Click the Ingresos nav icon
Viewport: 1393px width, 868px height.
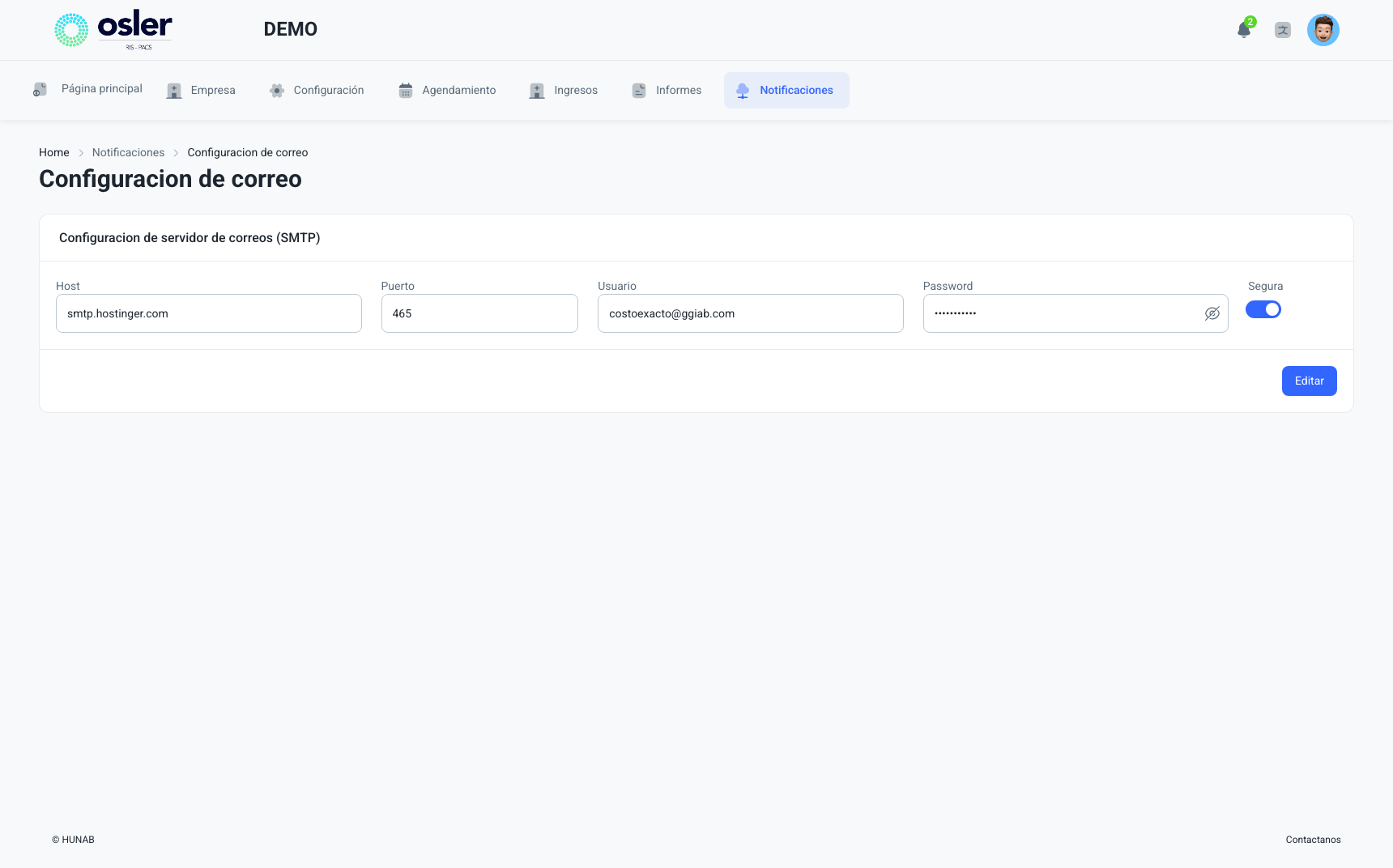tap(537, 91)
